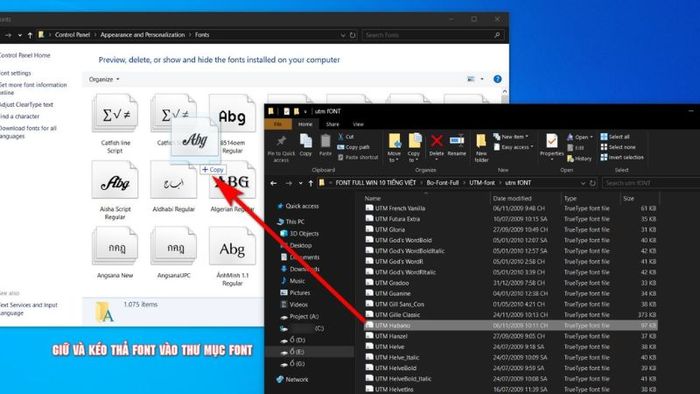This screenshot has height=394, width=700.
Task: Open the File tab in Explorer
Action: (278, 124)
